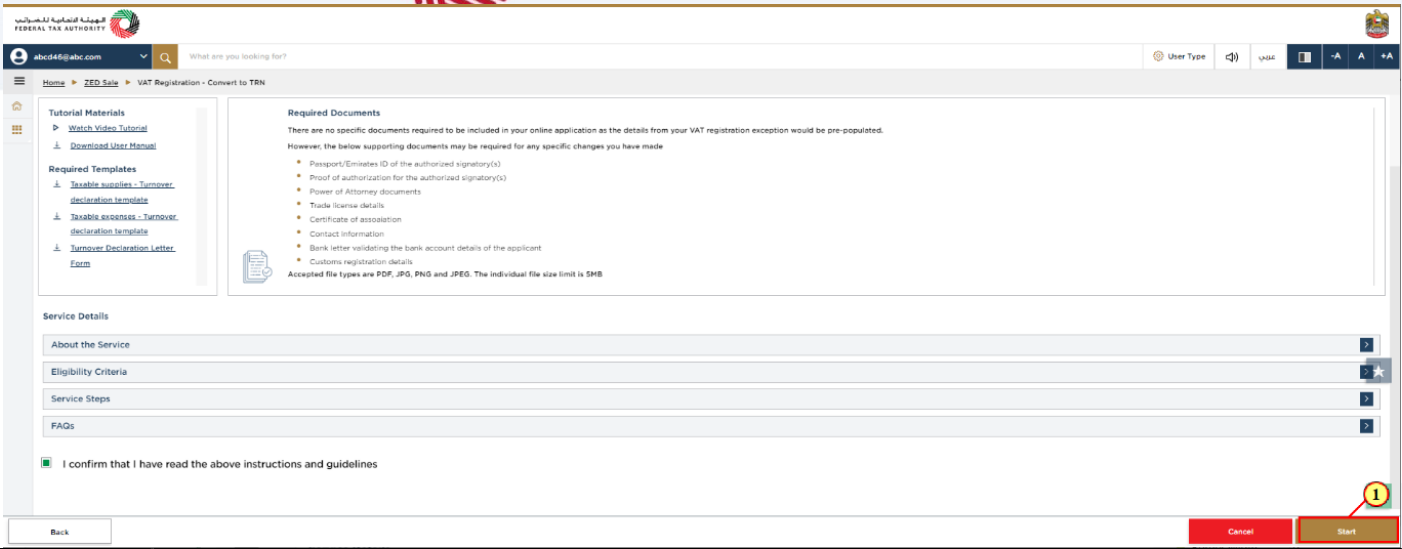Uncheck the confirm instructions checkbox
This screenshot has width=1402, height=549.
[47, 464]
